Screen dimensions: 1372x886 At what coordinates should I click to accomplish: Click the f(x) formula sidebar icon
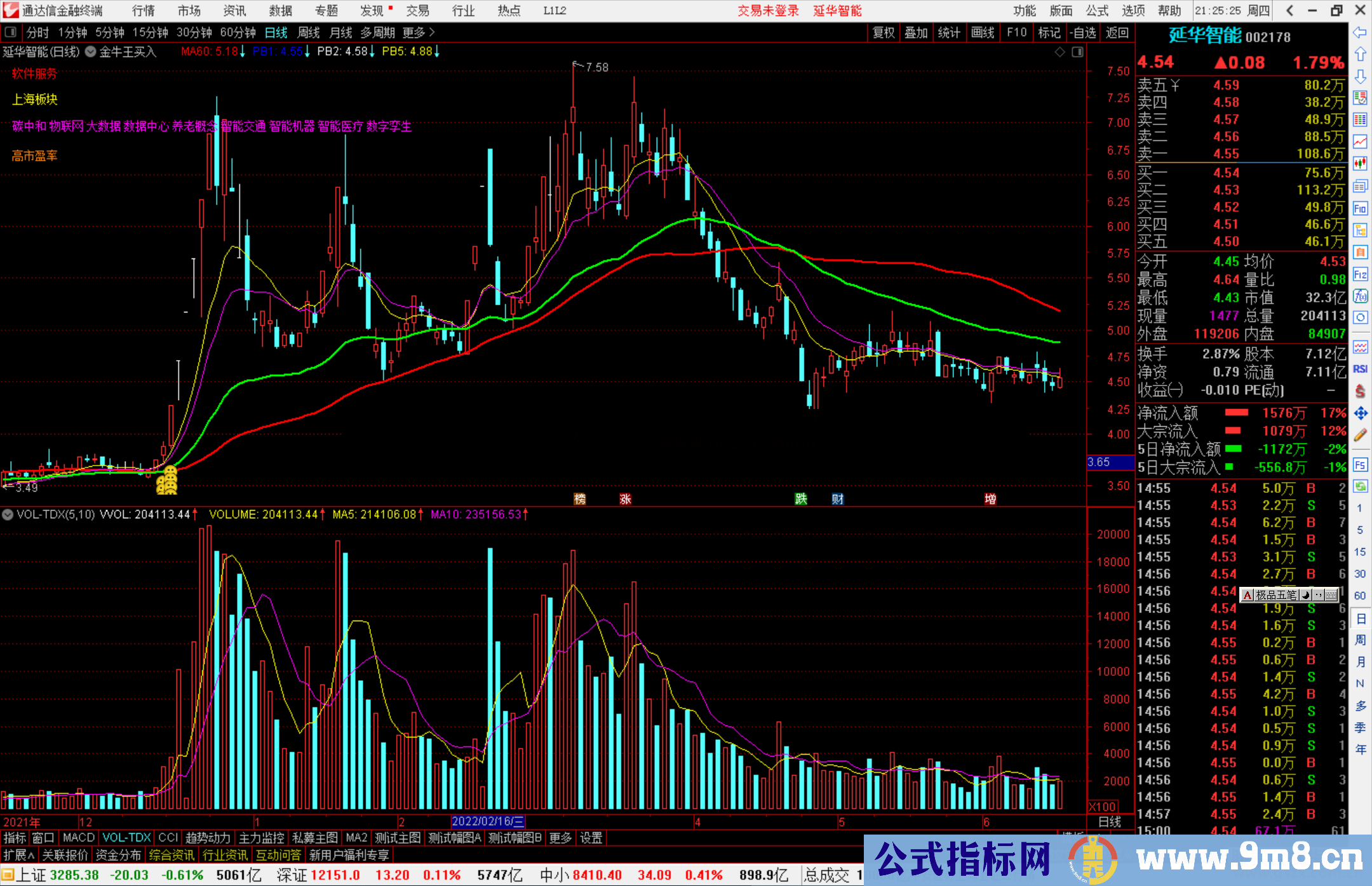click(1360, 296)
